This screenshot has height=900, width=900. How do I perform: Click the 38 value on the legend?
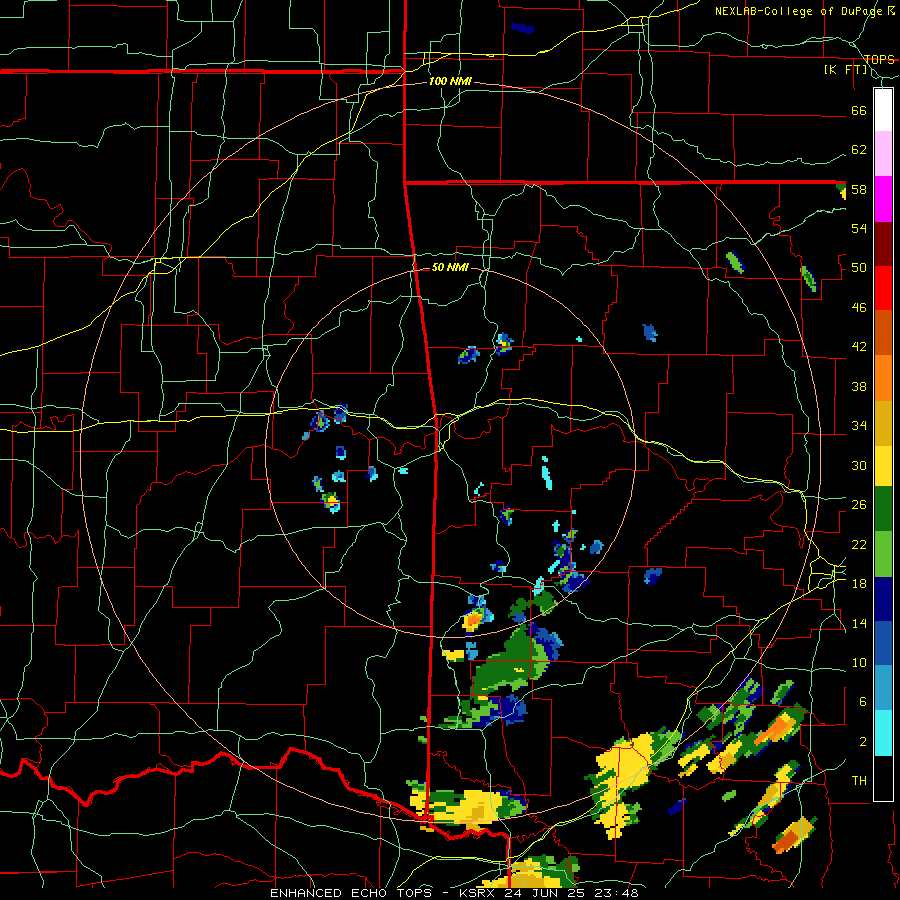859,386
